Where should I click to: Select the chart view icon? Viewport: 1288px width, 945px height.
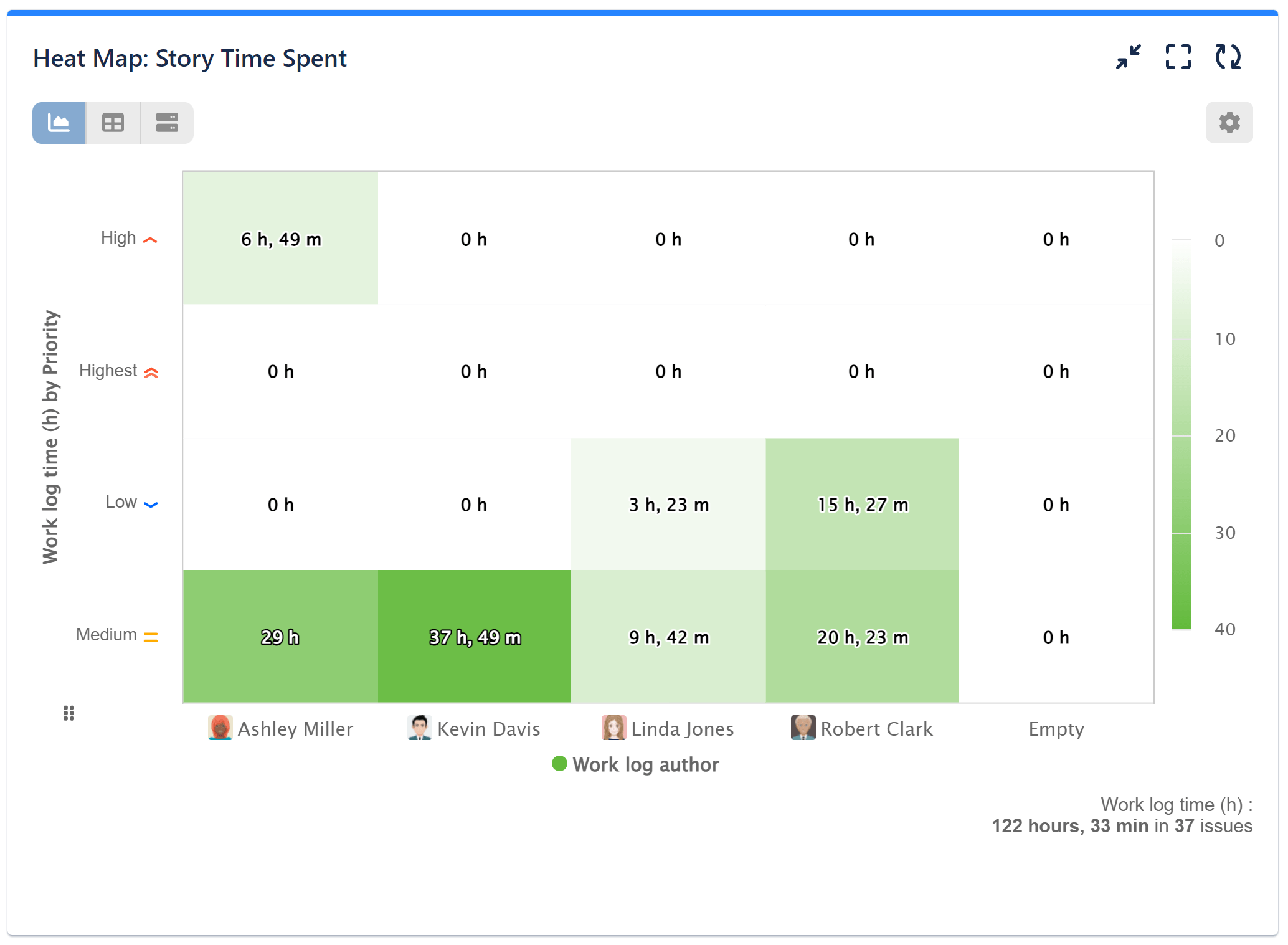tap(59, 123)
